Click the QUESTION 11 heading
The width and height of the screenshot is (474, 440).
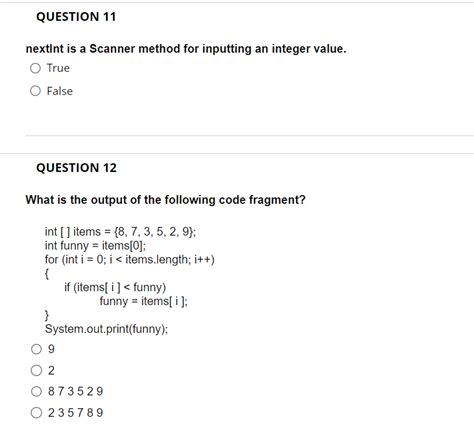(x=76, y=17)
